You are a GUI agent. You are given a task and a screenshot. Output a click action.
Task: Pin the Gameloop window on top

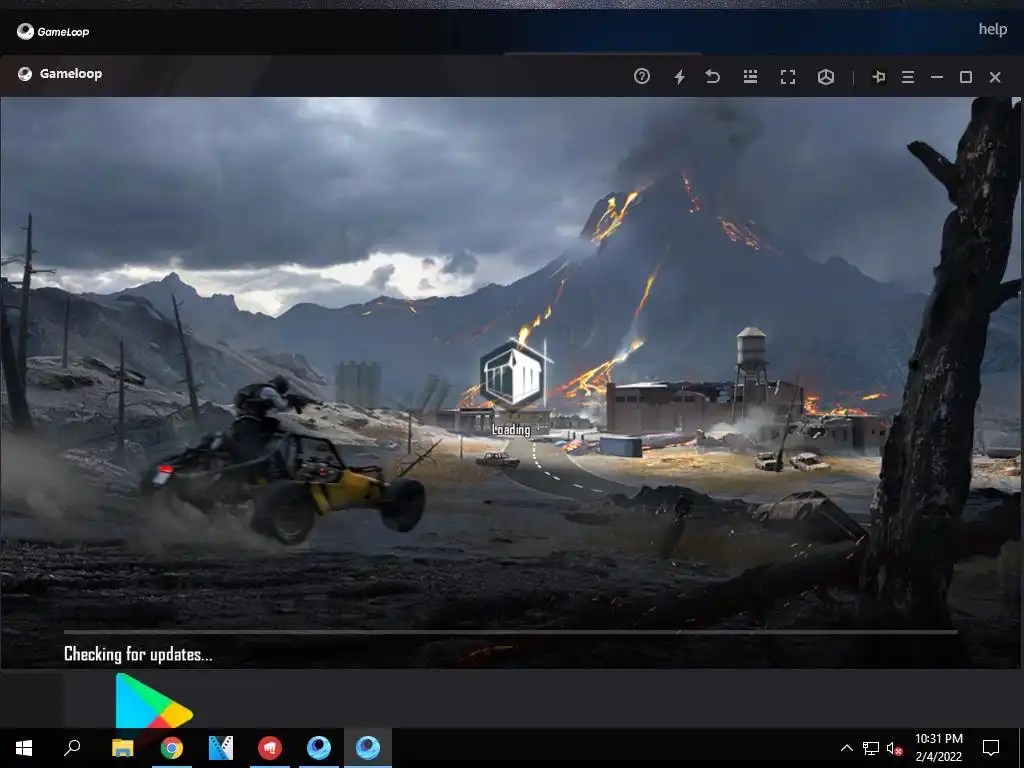coord(878,77)
